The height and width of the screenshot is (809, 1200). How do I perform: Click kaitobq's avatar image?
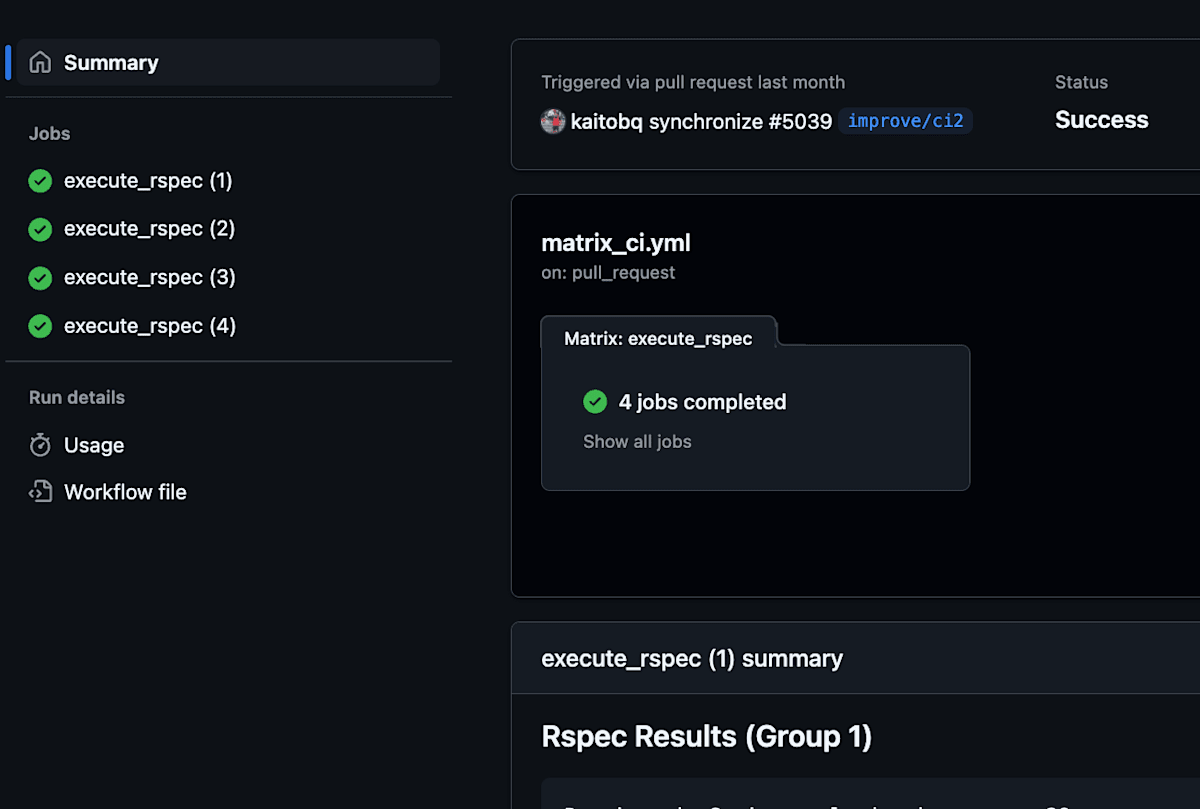coord(553,122)
